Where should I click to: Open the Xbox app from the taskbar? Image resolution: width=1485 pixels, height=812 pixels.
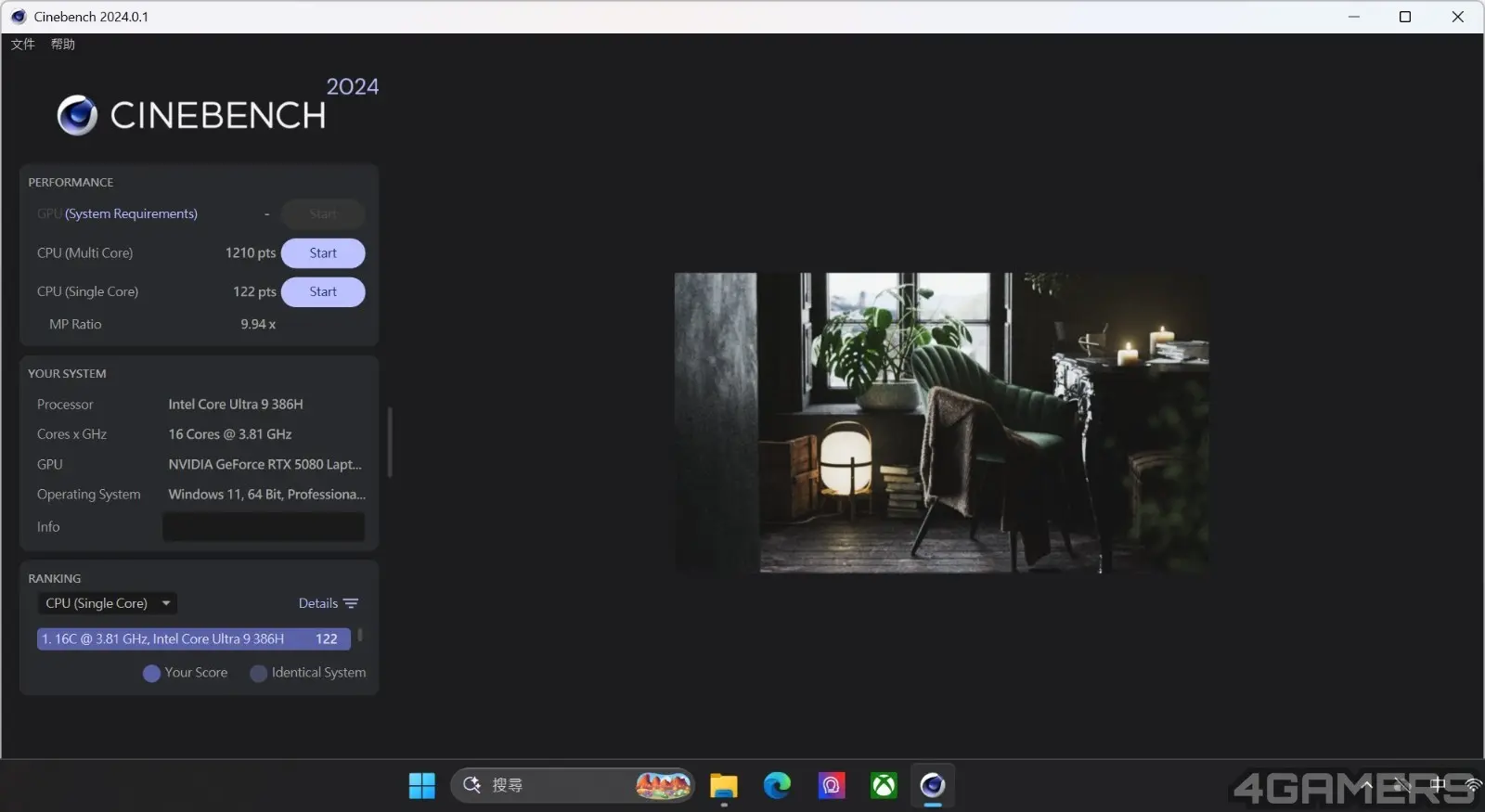tap(884, 786)
